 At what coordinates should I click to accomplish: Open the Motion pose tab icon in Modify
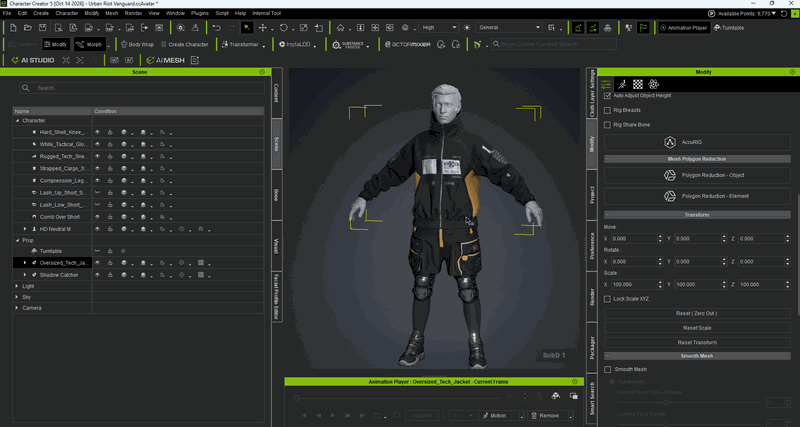click(622, 84)
